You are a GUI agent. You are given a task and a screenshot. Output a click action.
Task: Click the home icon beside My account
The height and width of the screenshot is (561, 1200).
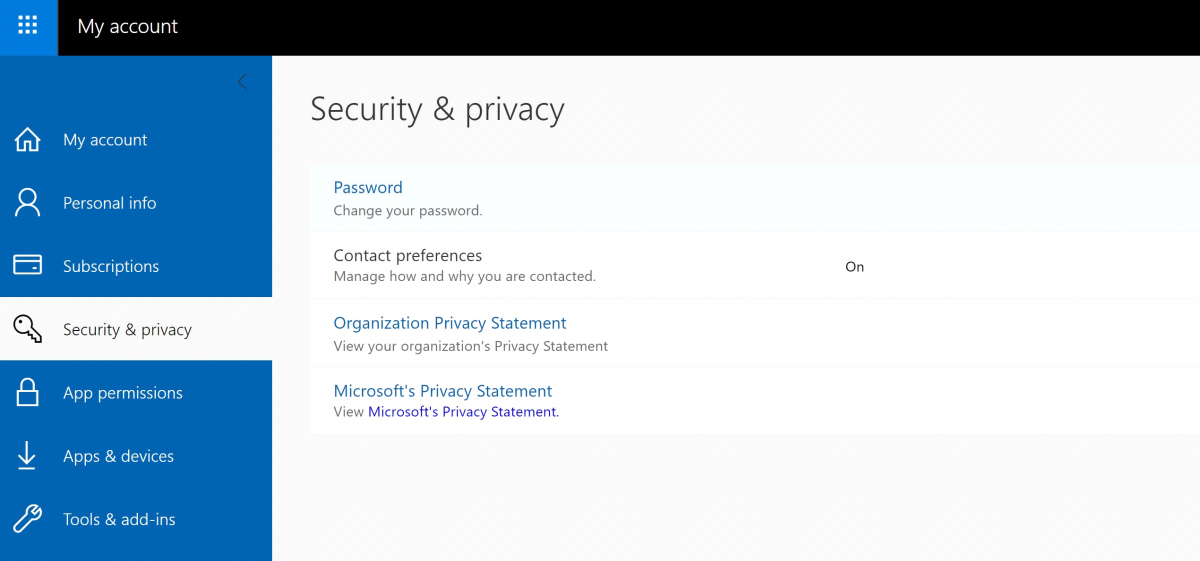tap(28, 140)
